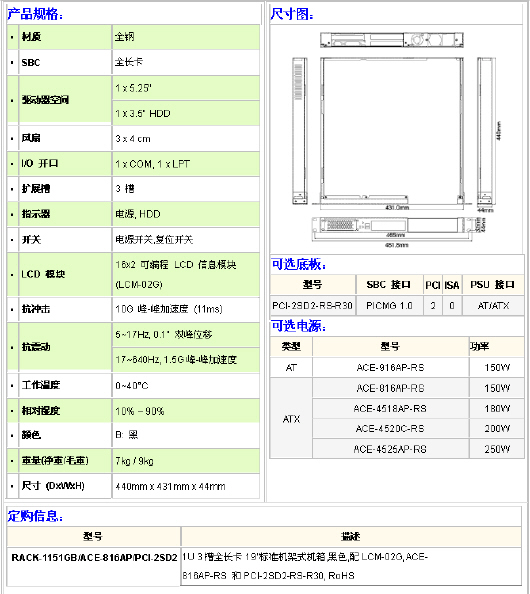Select the ACE-816AP-RS power model
This screenshot has height=594, width=530.
pyautogui.click(x=391, y=388)
